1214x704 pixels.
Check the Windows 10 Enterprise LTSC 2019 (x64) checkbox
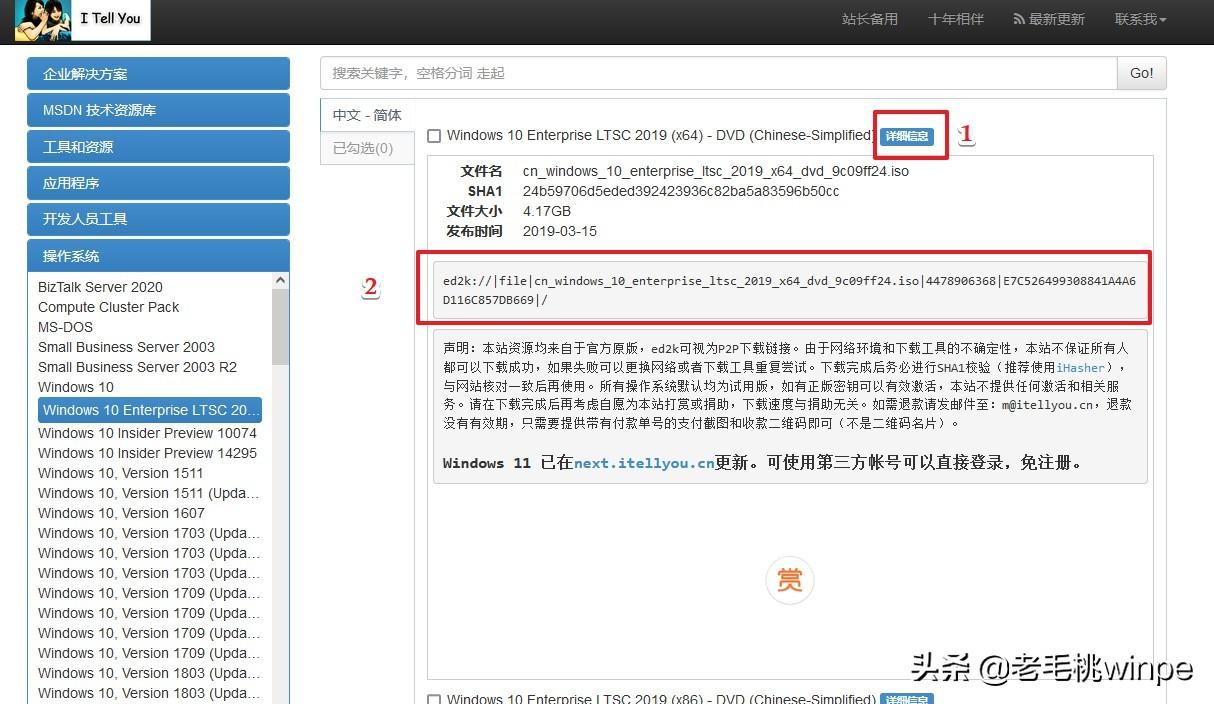coord(434,136)
